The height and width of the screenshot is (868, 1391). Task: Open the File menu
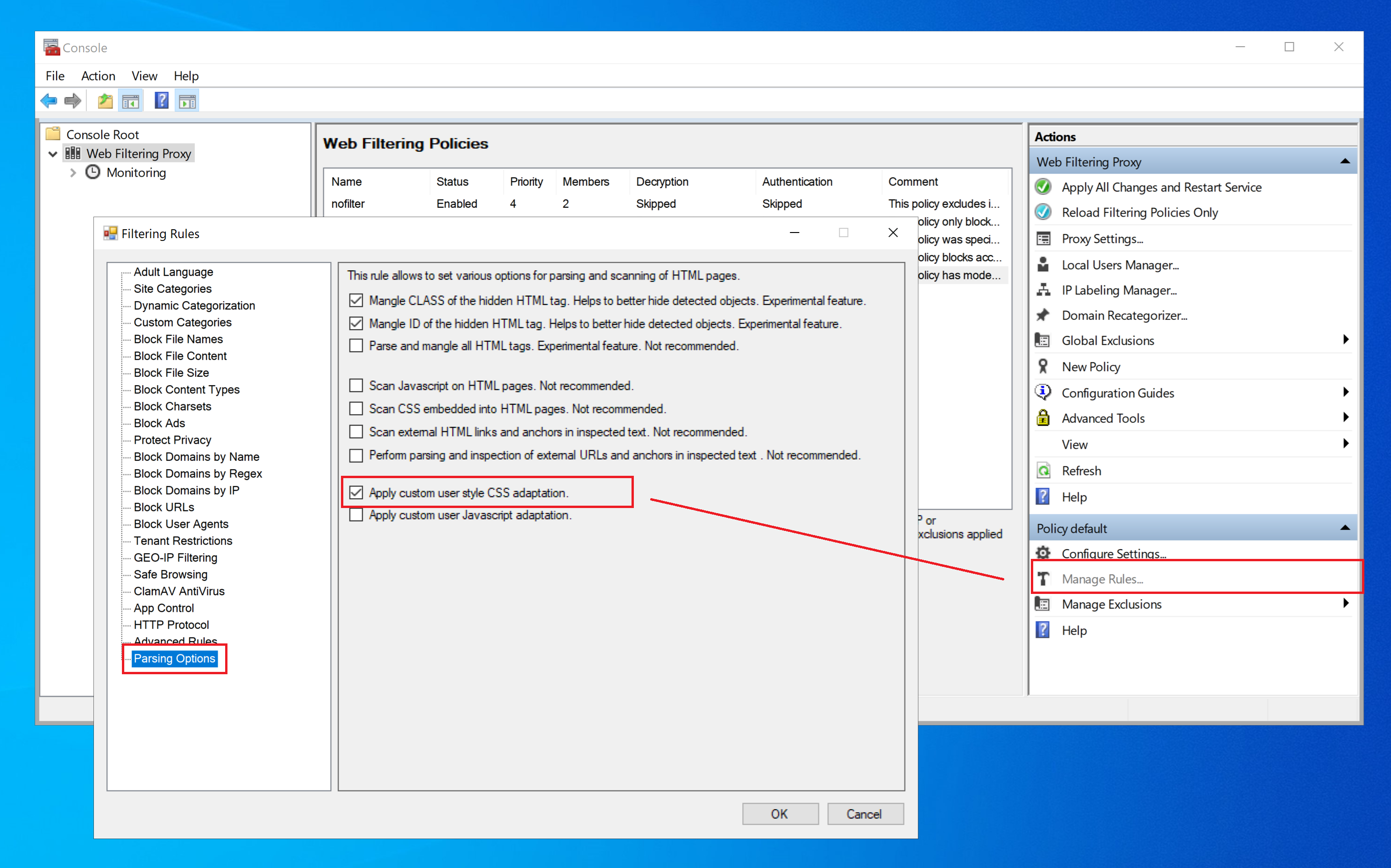pos(55,76)
